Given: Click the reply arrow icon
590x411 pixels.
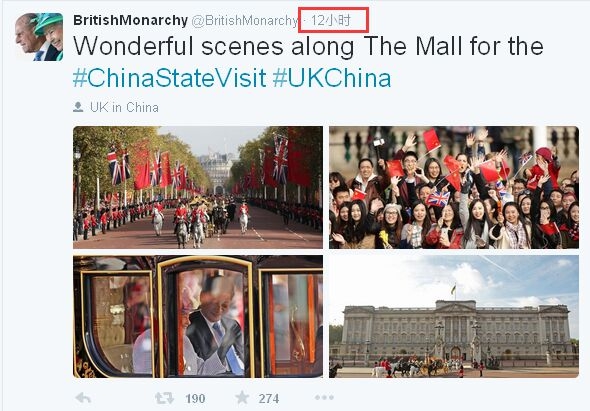Looking at the screenshot, I should (83, 398).
